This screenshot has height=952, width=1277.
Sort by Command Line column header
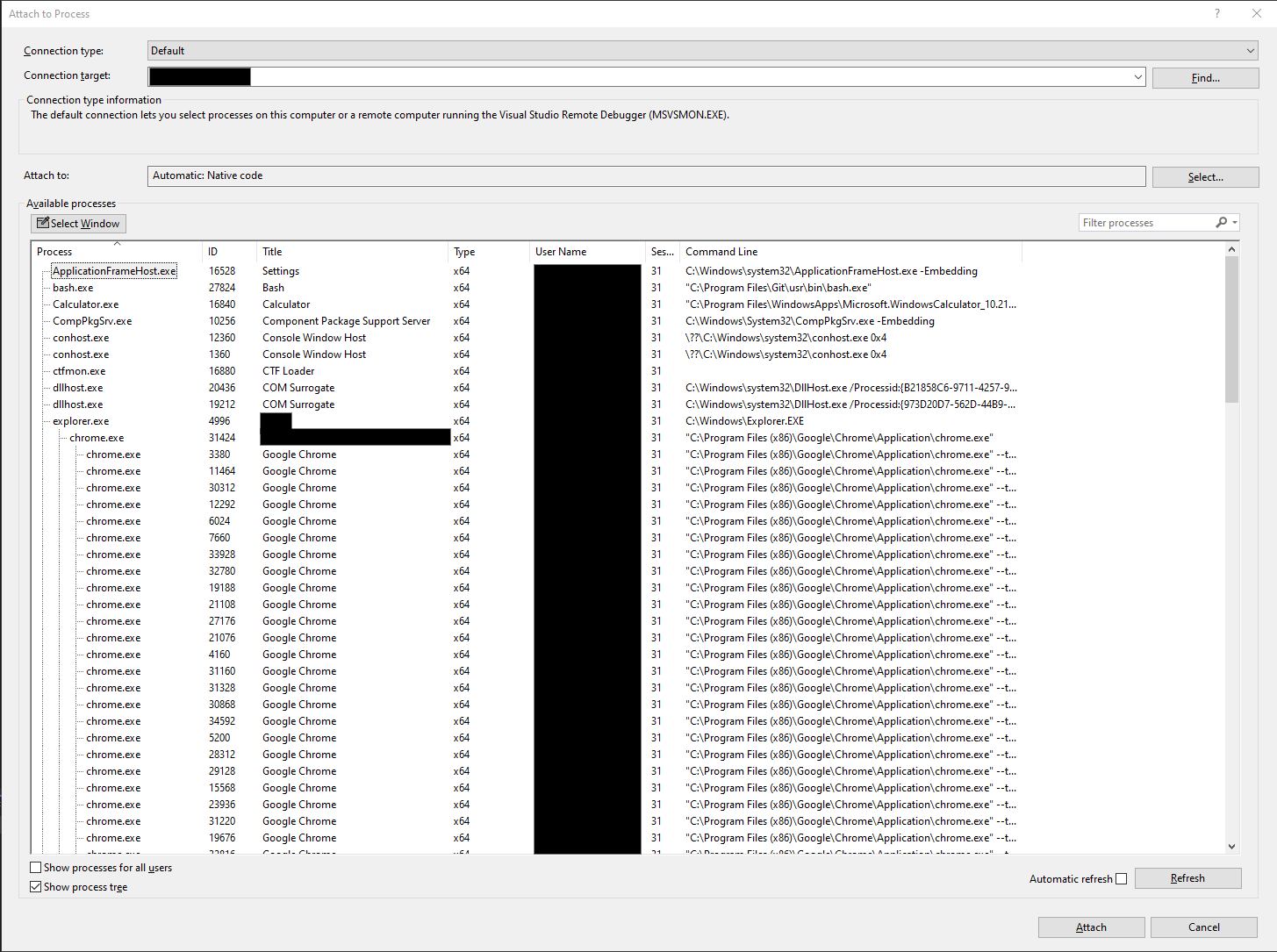851,252
